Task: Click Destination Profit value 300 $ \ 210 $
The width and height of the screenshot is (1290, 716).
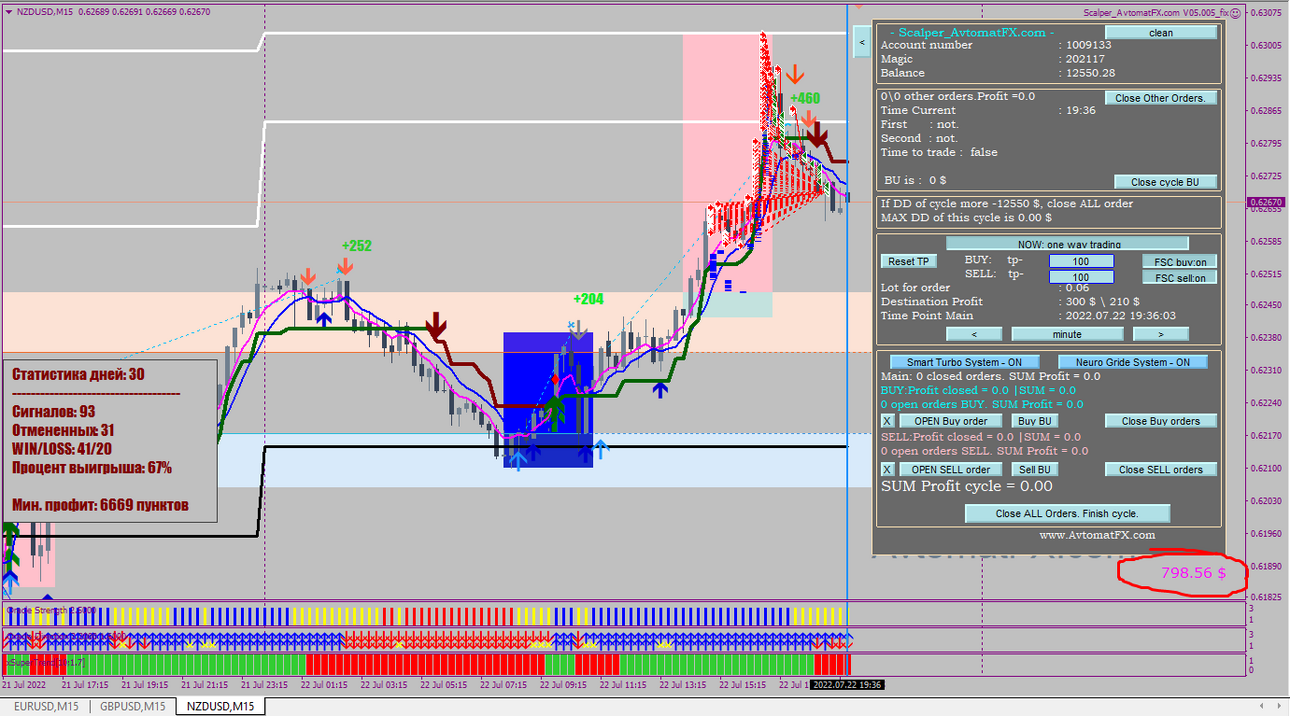Action: (1103, 302)
